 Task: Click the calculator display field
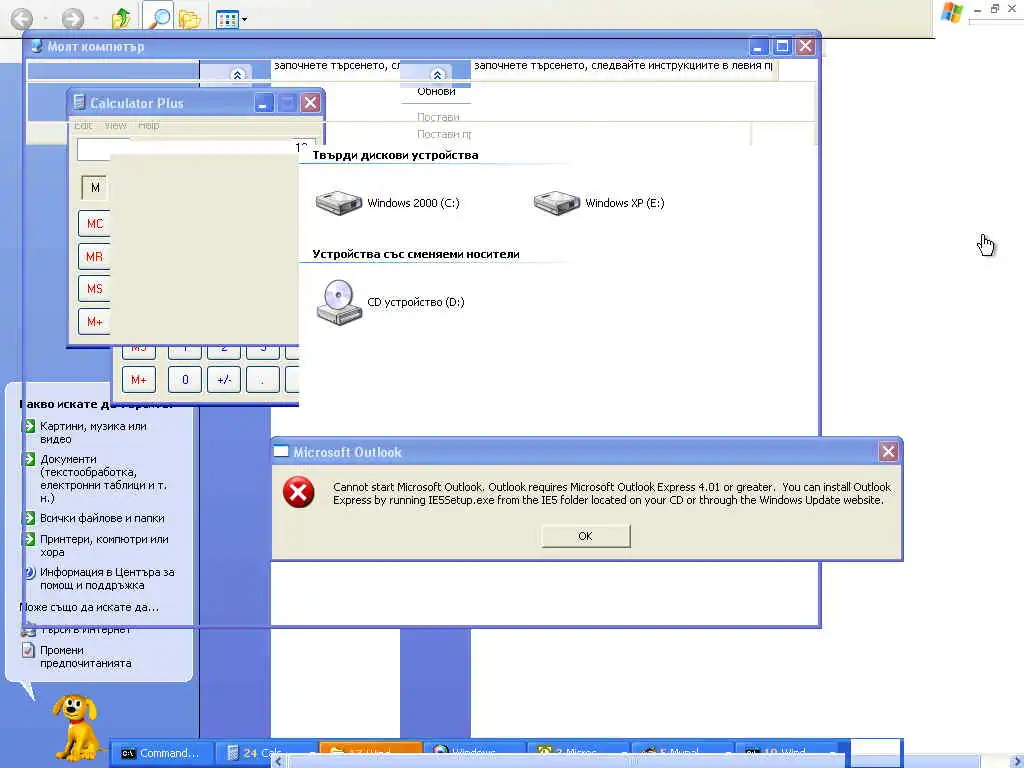point(196,149)
